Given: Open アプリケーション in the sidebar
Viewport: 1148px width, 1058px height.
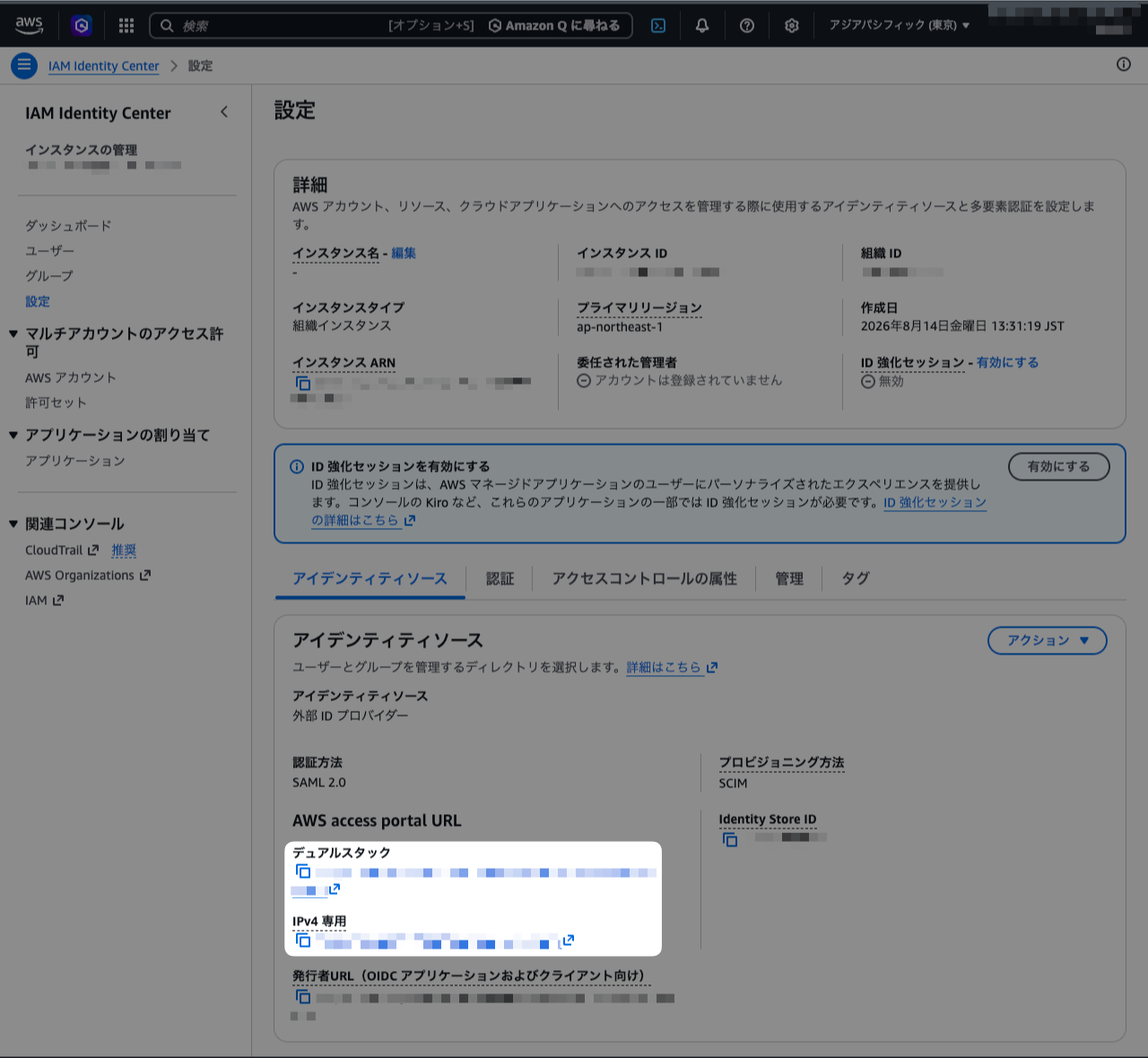Looking at the screenshot, I should coord(75,461).
